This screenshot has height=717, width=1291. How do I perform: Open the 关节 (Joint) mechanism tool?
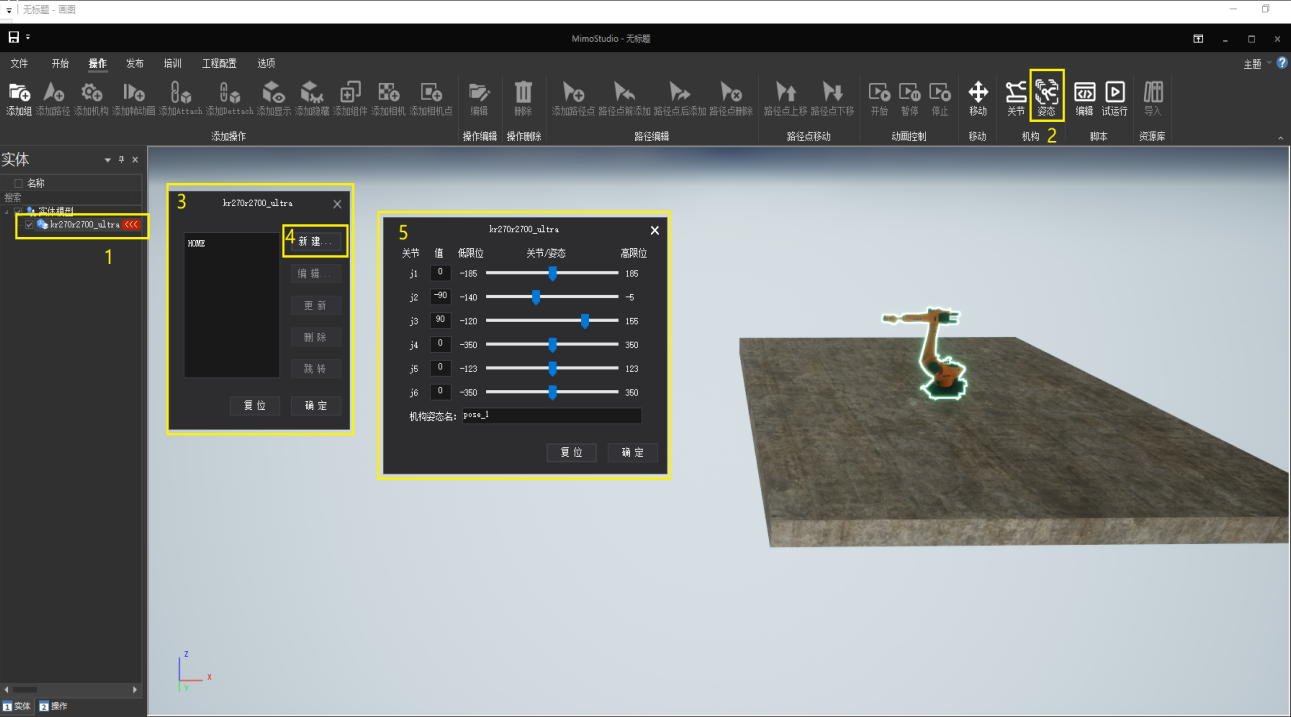[x=1016, y=93]
